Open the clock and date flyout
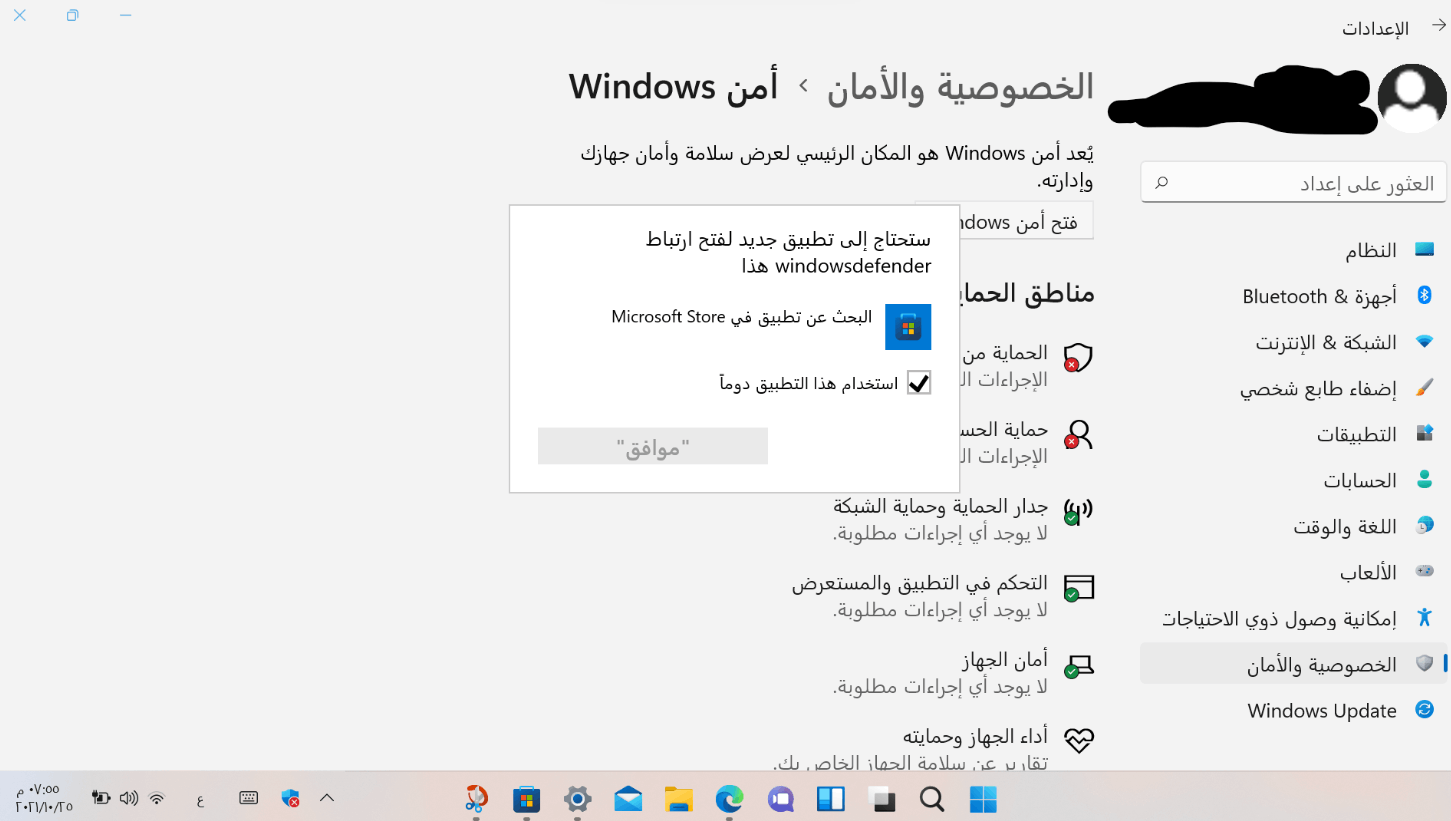This screenshot has width=1451, height=821. tap(44, 798)
